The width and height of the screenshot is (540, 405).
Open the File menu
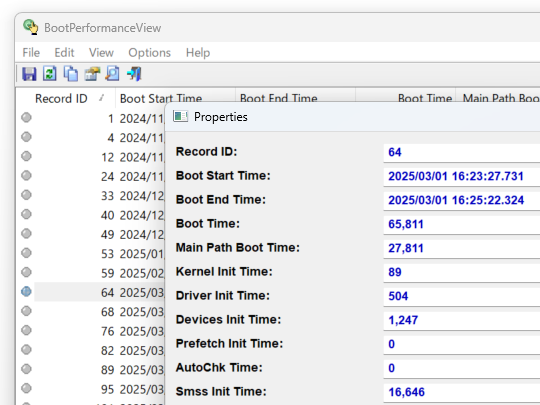click(x=31, y=53)
